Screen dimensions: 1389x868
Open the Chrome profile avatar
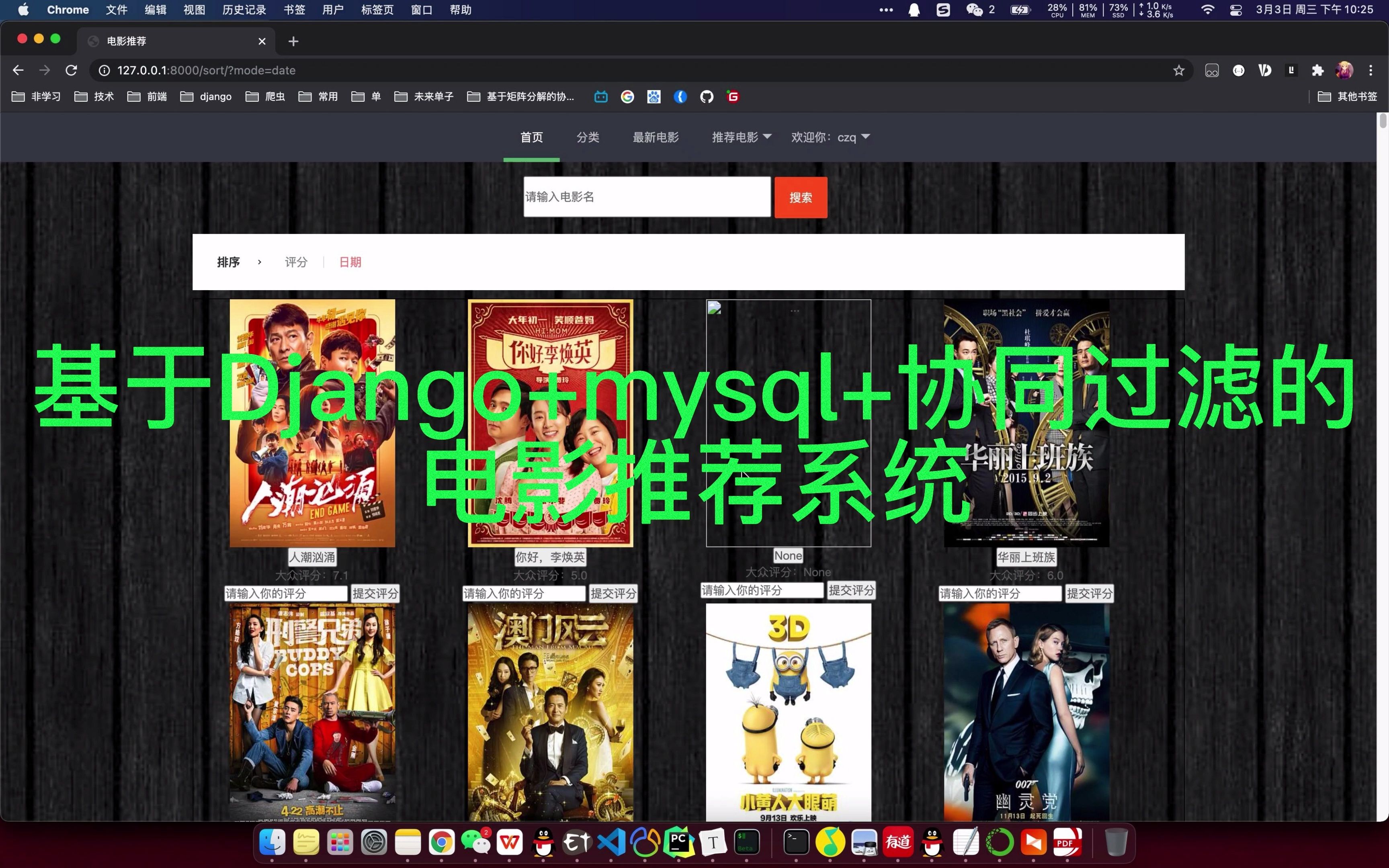coord(1344,70)
